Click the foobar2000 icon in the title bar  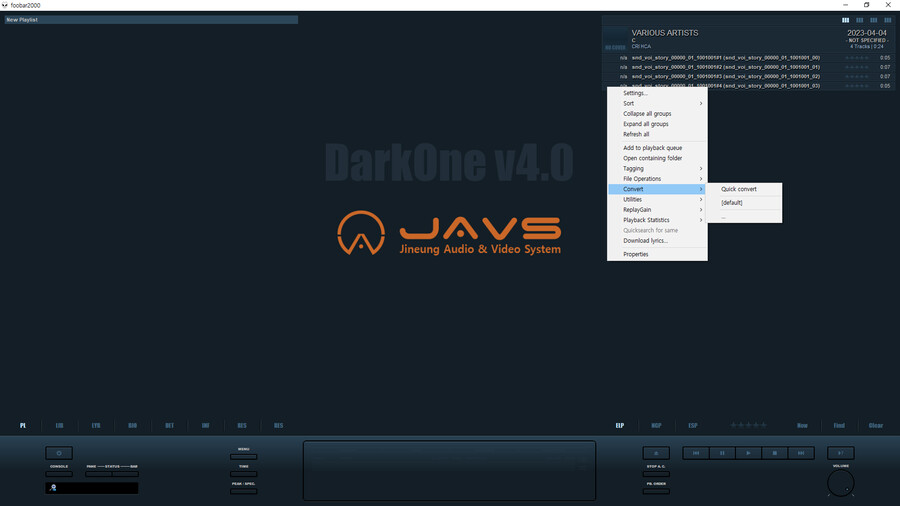pyautogui.click(x=5, y=5)
